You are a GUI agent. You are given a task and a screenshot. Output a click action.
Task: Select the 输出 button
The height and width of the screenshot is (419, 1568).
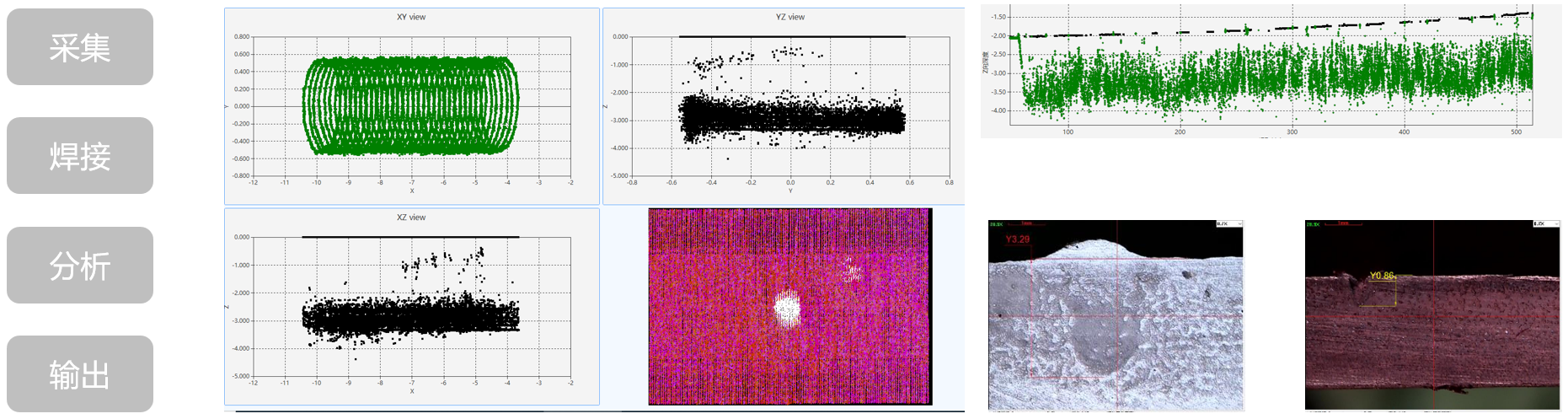pyautogui.click(x=80, y=374)
